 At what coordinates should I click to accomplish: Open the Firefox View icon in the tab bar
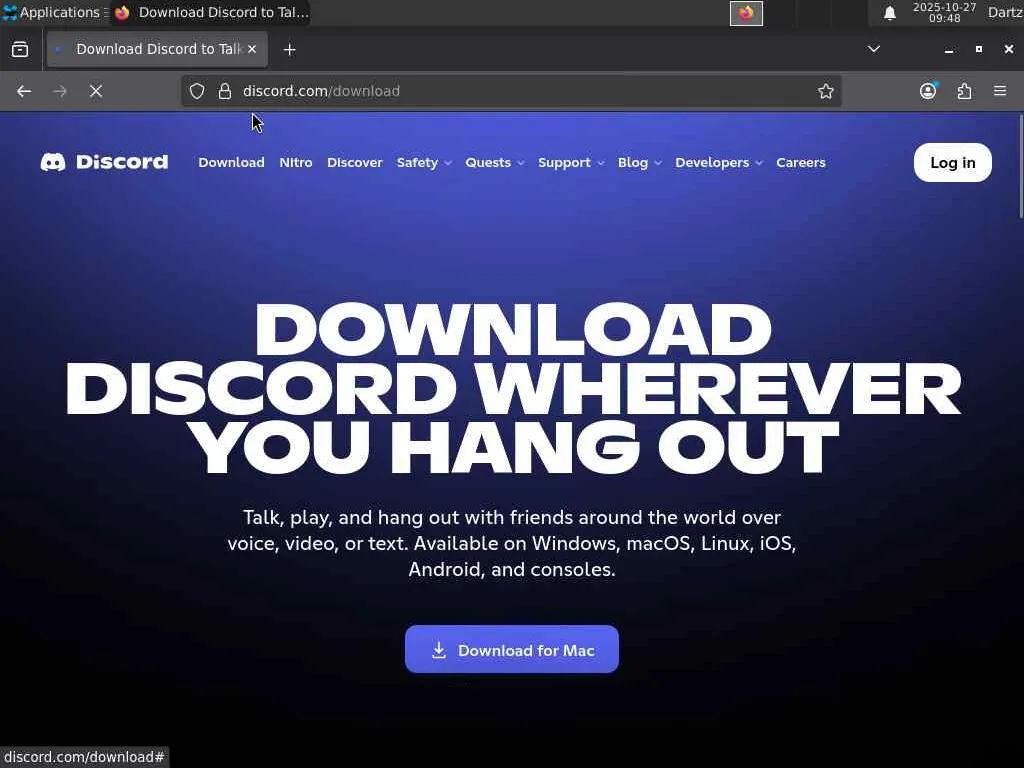pos(20,49)
